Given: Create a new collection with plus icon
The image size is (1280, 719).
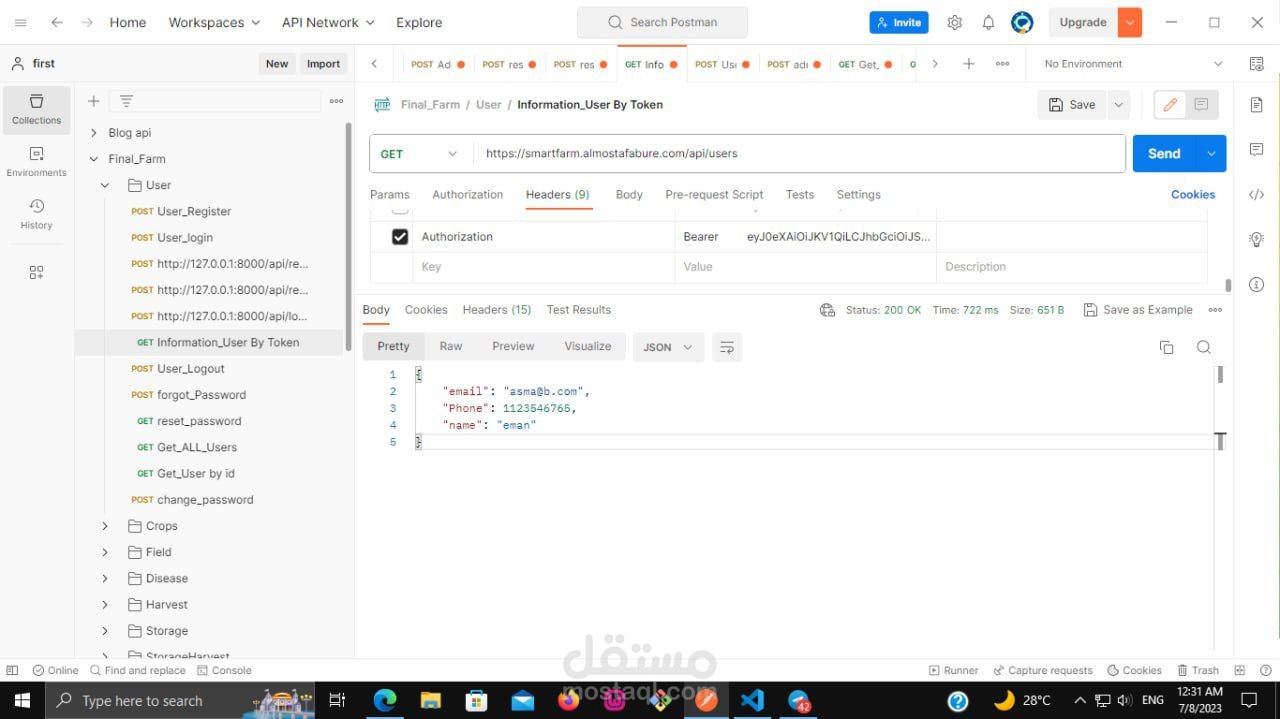Looking at the screenshot, I should tap(93, 101).
